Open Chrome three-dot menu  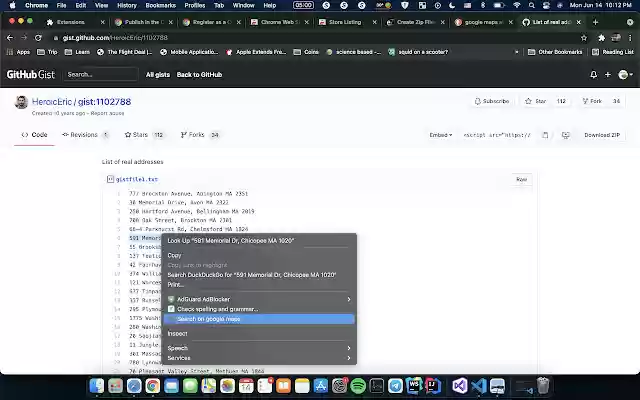[630, 38]
